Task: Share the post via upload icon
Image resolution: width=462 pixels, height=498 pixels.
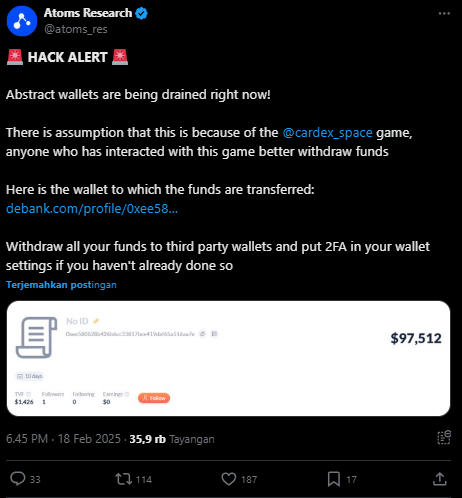Action: tap(440, 479)
